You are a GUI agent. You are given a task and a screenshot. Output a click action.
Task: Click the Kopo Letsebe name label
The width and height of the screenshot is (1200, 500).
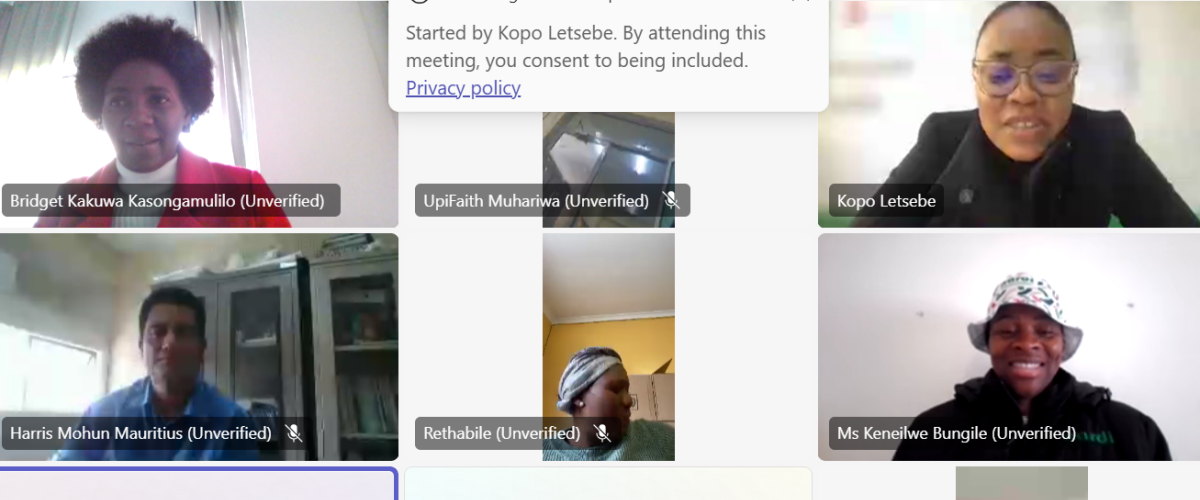(x=887, y=201)
